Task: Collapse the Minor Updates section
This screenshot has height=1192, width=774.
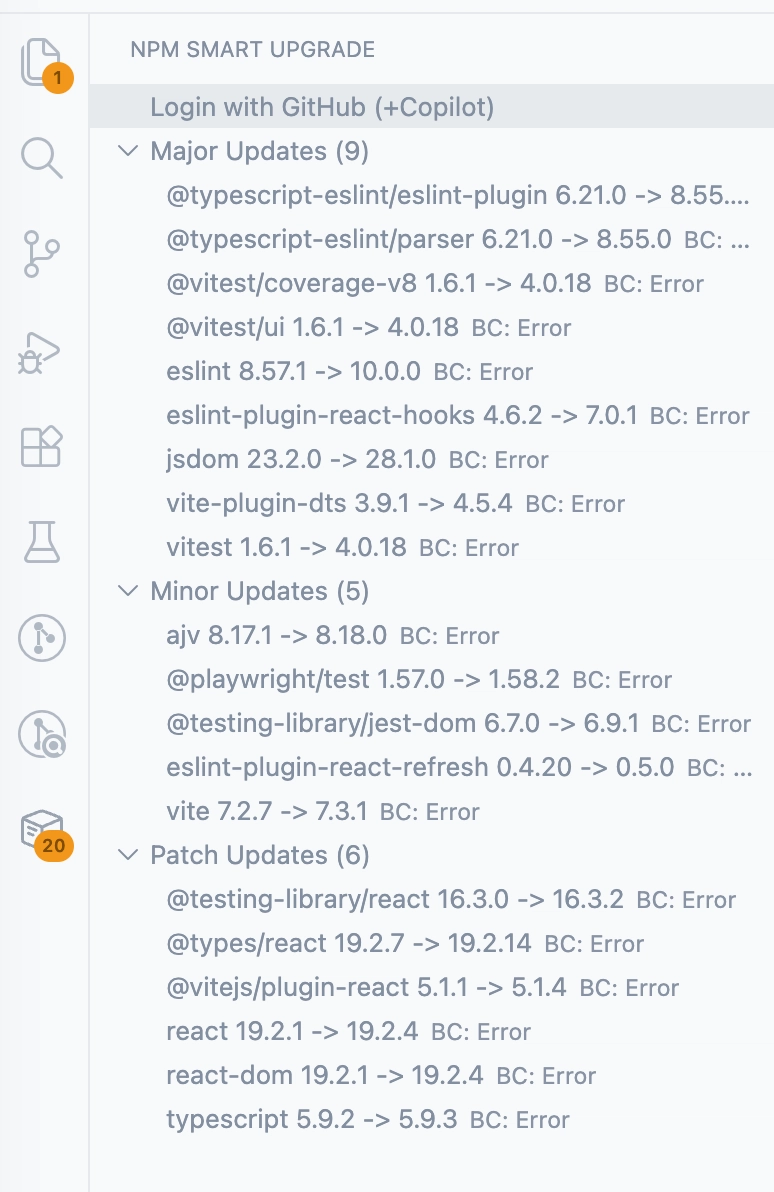Action: (x=127, y=591)
